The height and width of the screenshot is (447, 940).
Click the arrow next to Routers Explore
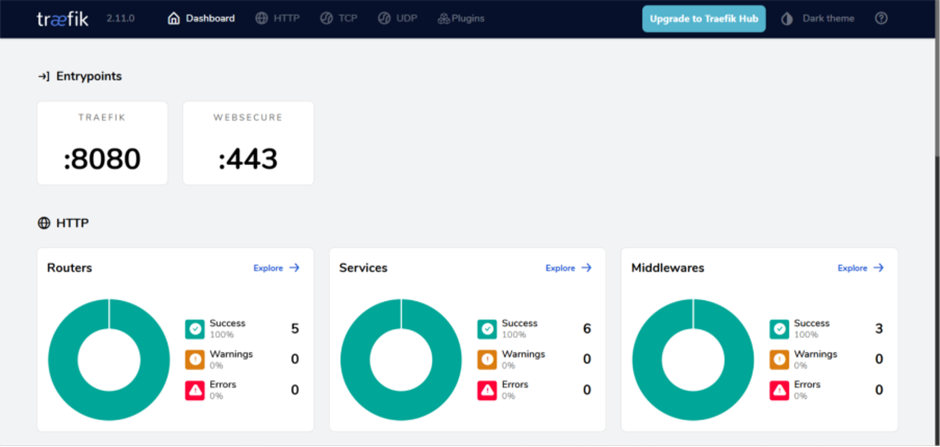click(x=294, y=268)
